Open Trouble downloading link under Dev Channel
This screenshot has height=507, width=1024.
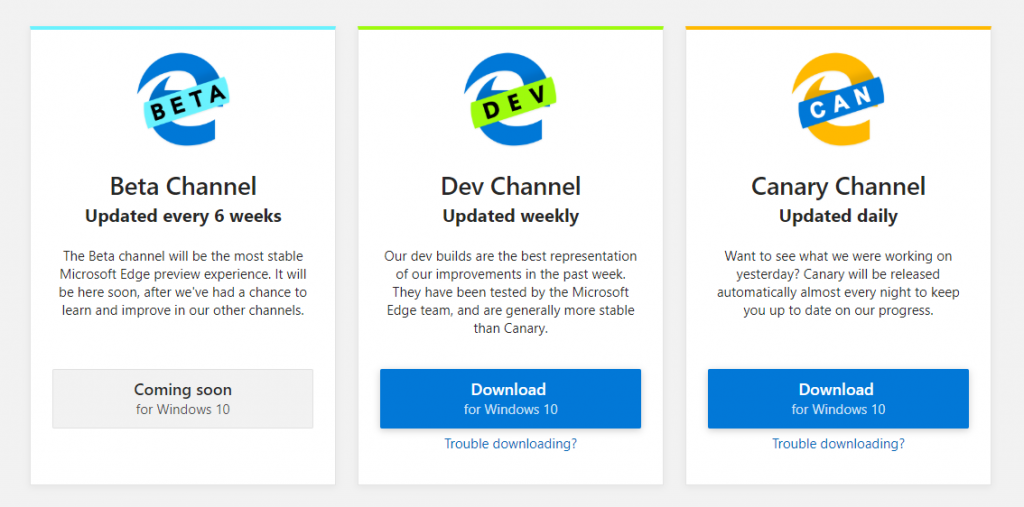(511, 444)
